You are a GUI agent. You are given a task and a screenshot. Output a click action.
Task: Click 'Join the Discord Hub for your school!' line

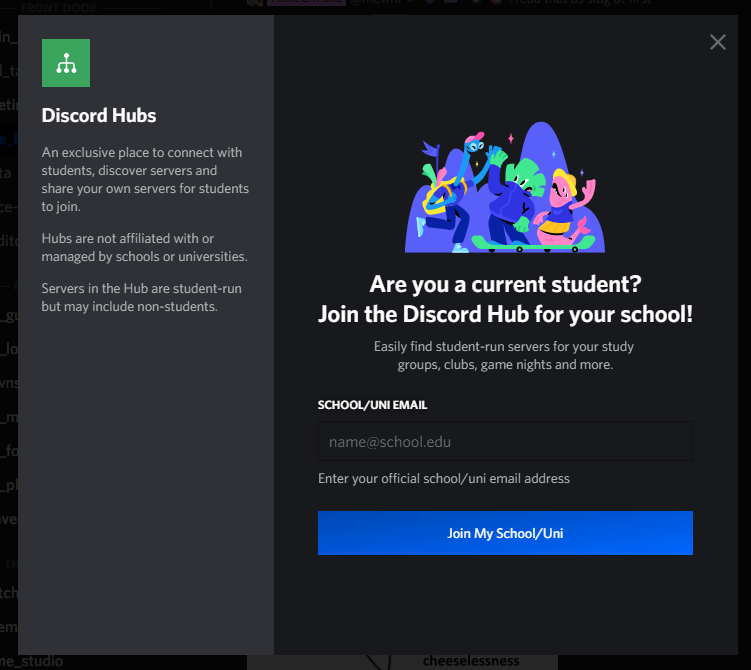point(505,315)
